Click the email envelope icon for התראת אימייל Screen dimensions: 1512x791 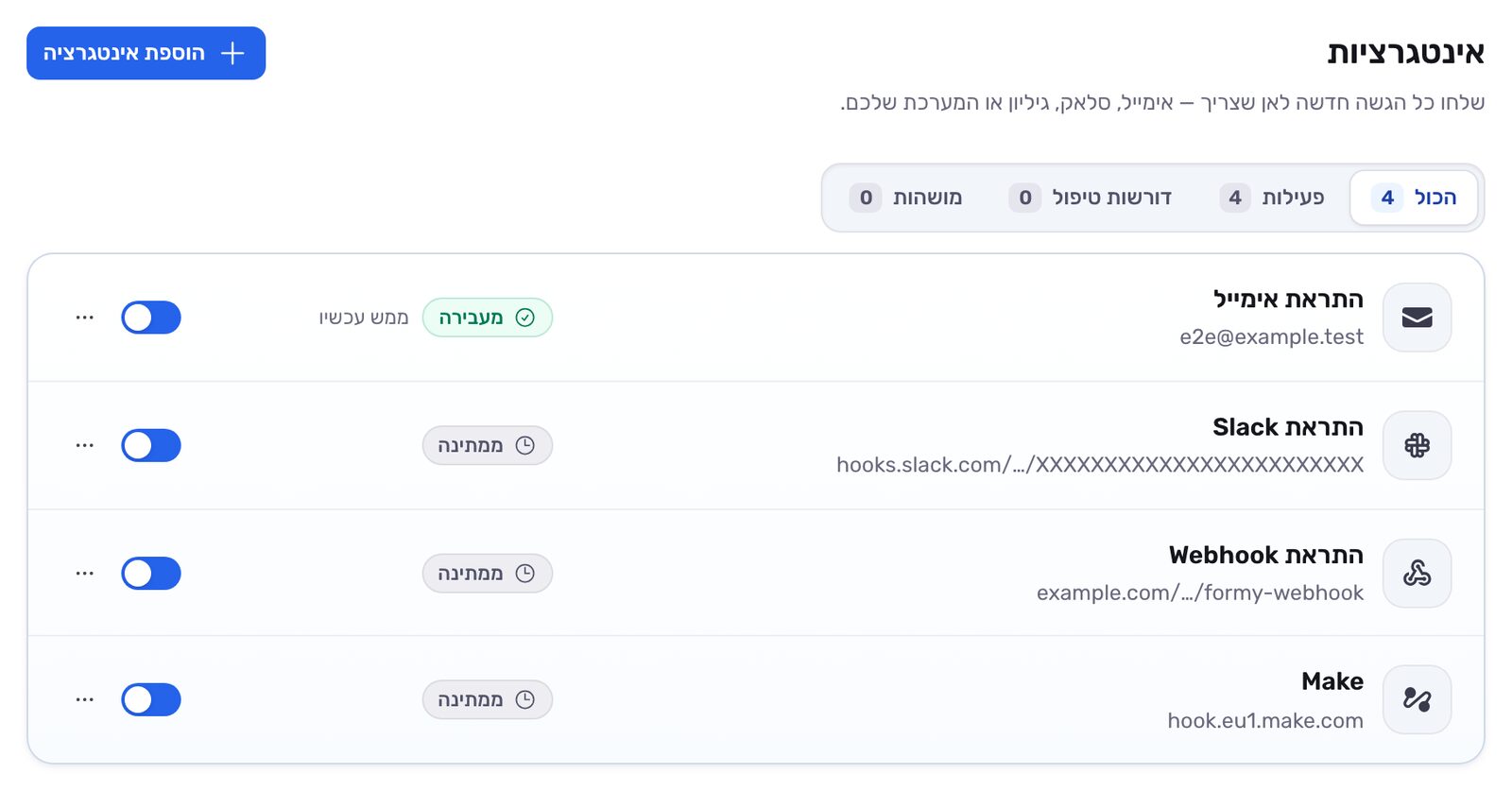coord(1417,318)
